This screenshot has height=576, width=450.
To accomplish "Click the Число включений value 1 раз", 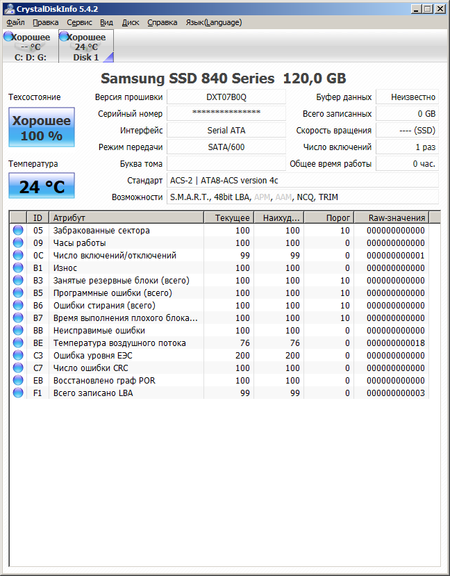I will pos(407,147).
